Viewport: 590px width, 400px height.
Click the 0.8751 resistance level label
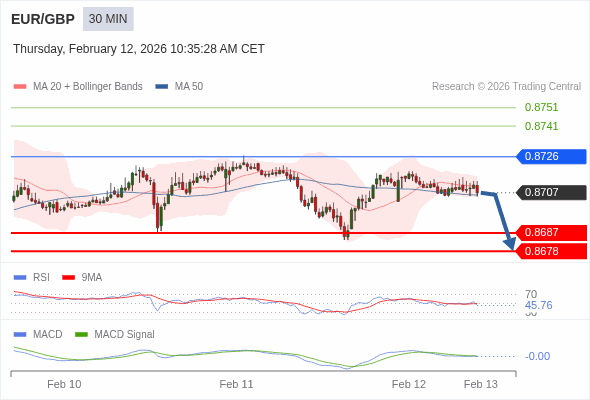point(541,107)
